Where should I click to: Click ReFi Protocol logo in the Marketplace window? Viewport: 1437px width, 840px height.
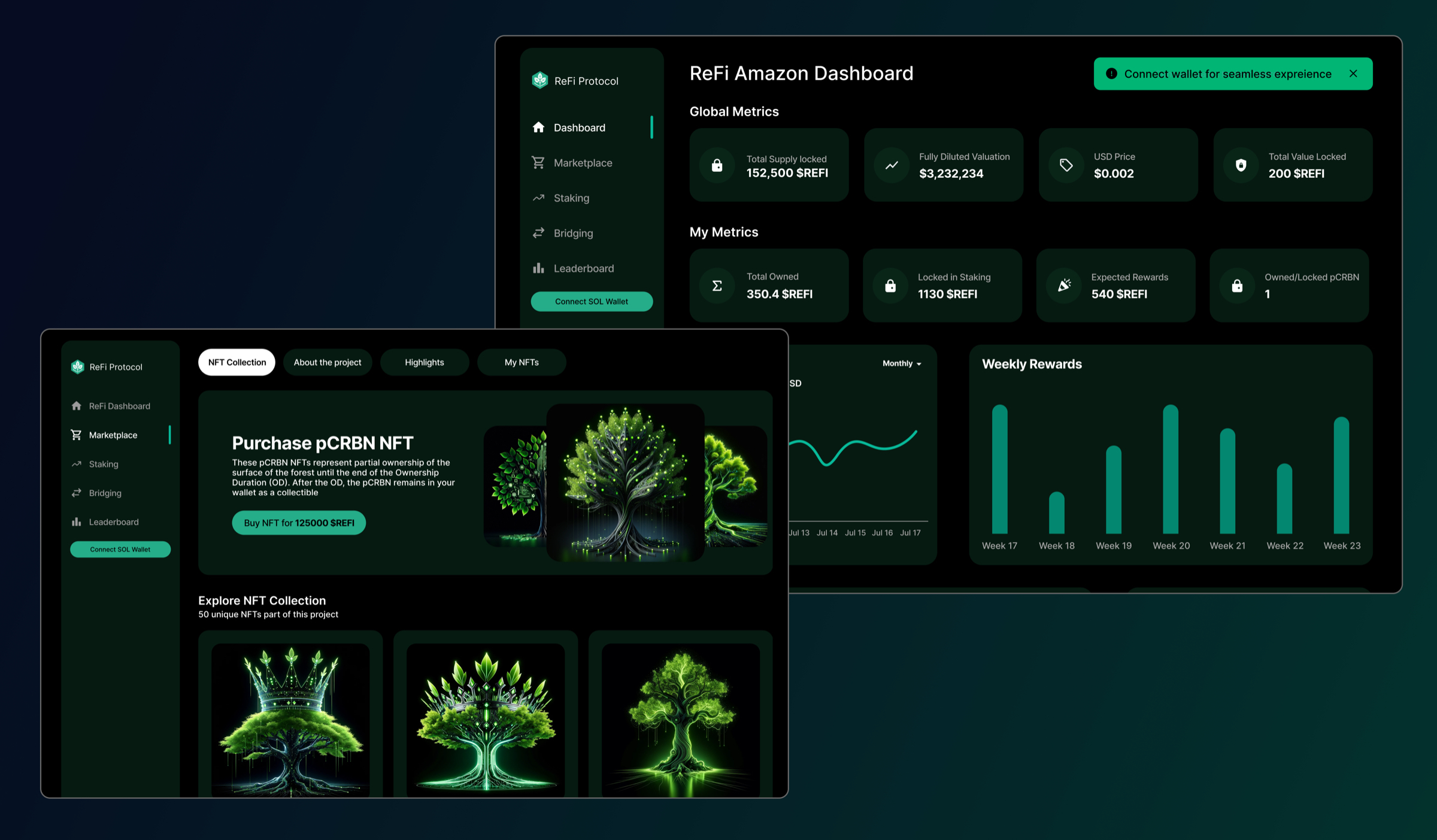78,366
